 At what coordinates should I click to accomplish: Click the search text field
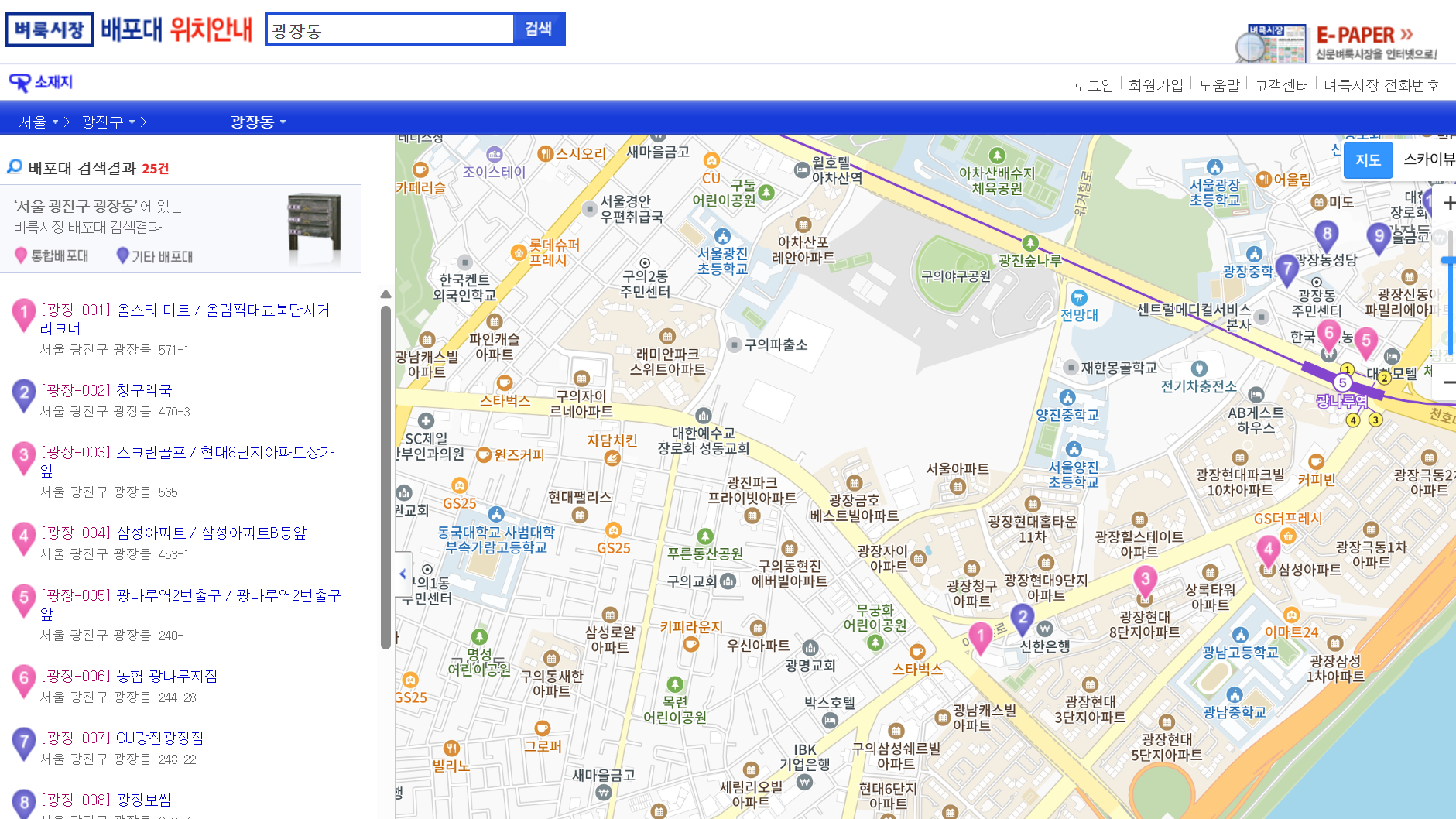click(x=390, y=30)
